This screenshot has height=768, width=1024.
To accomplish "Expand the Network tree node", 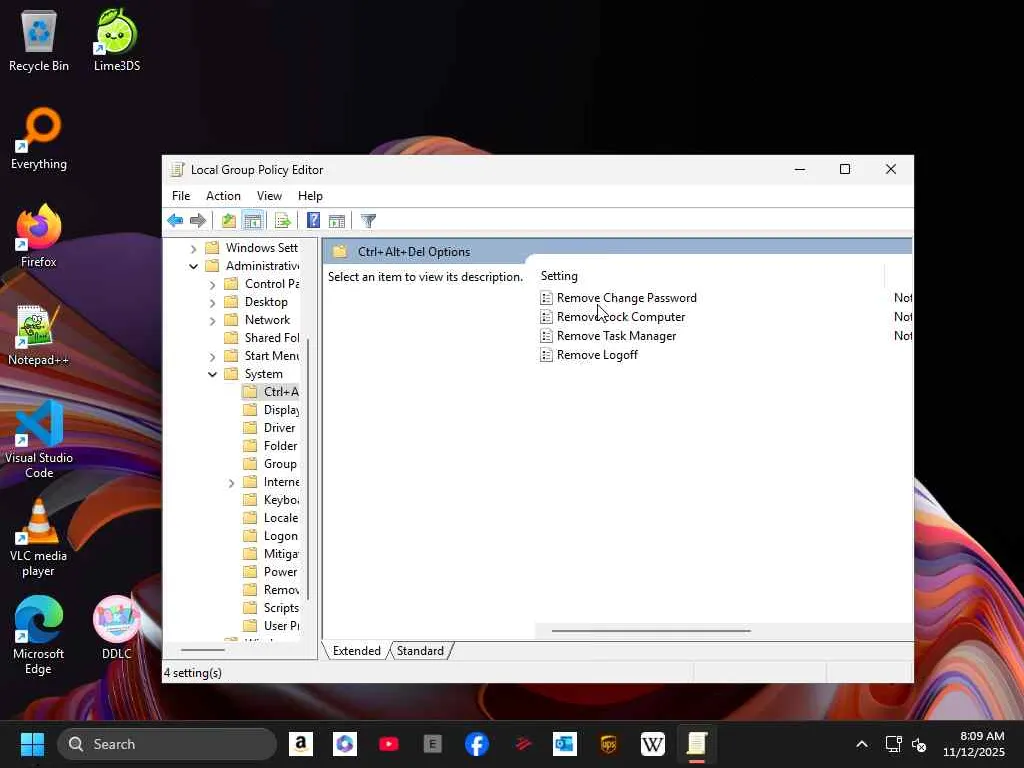I will point(212,321).
